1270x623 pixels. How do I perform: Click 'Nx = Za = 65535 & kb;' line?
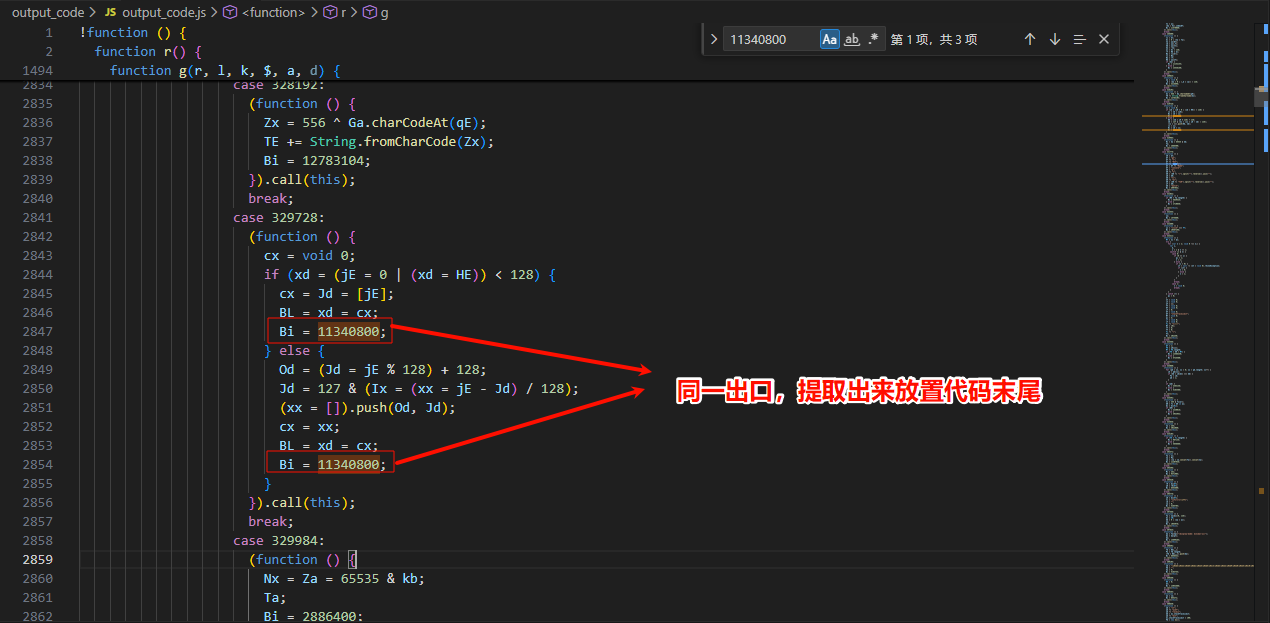point(344,578)
